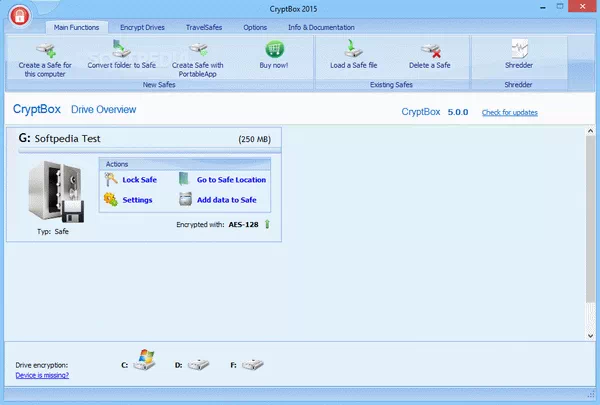The width and height of the screenshot is (600, 405).
Task: Select the C: drive encryption icon
Action: pos(146,365)
